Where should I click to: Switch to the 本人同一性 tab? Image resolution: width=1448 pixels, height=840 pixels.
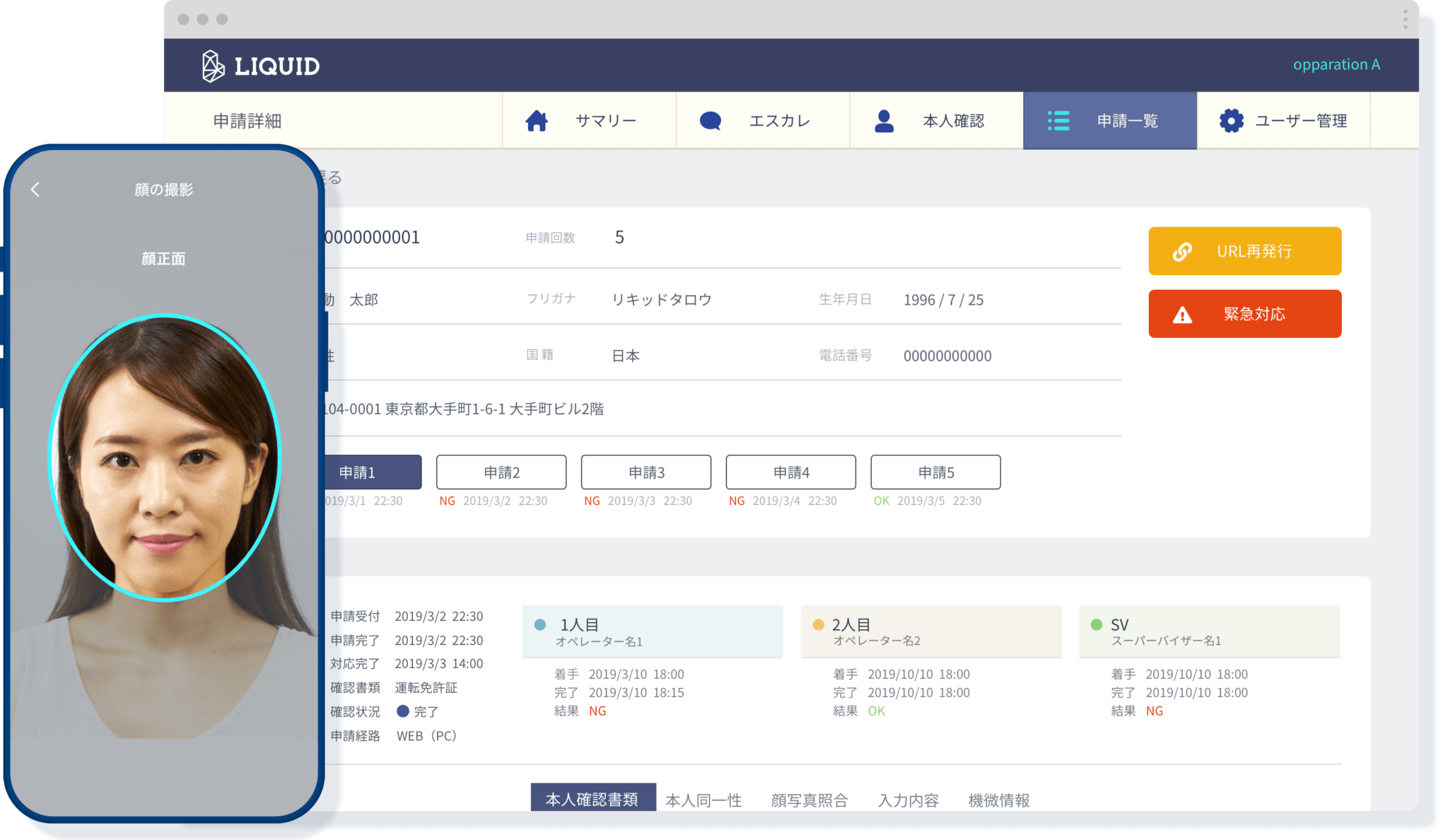tap(703, 800)
